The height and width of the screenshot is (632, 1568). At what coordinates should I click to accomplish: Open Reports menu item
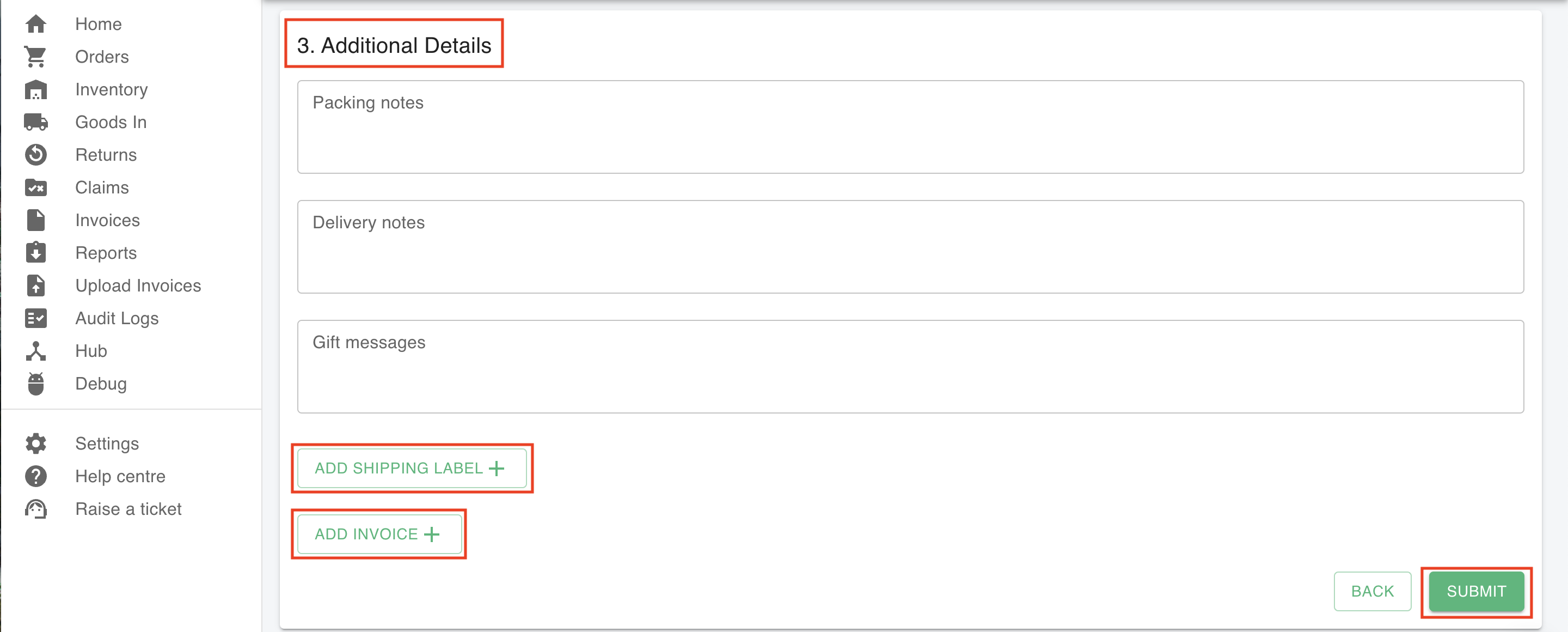coord(106,253)
